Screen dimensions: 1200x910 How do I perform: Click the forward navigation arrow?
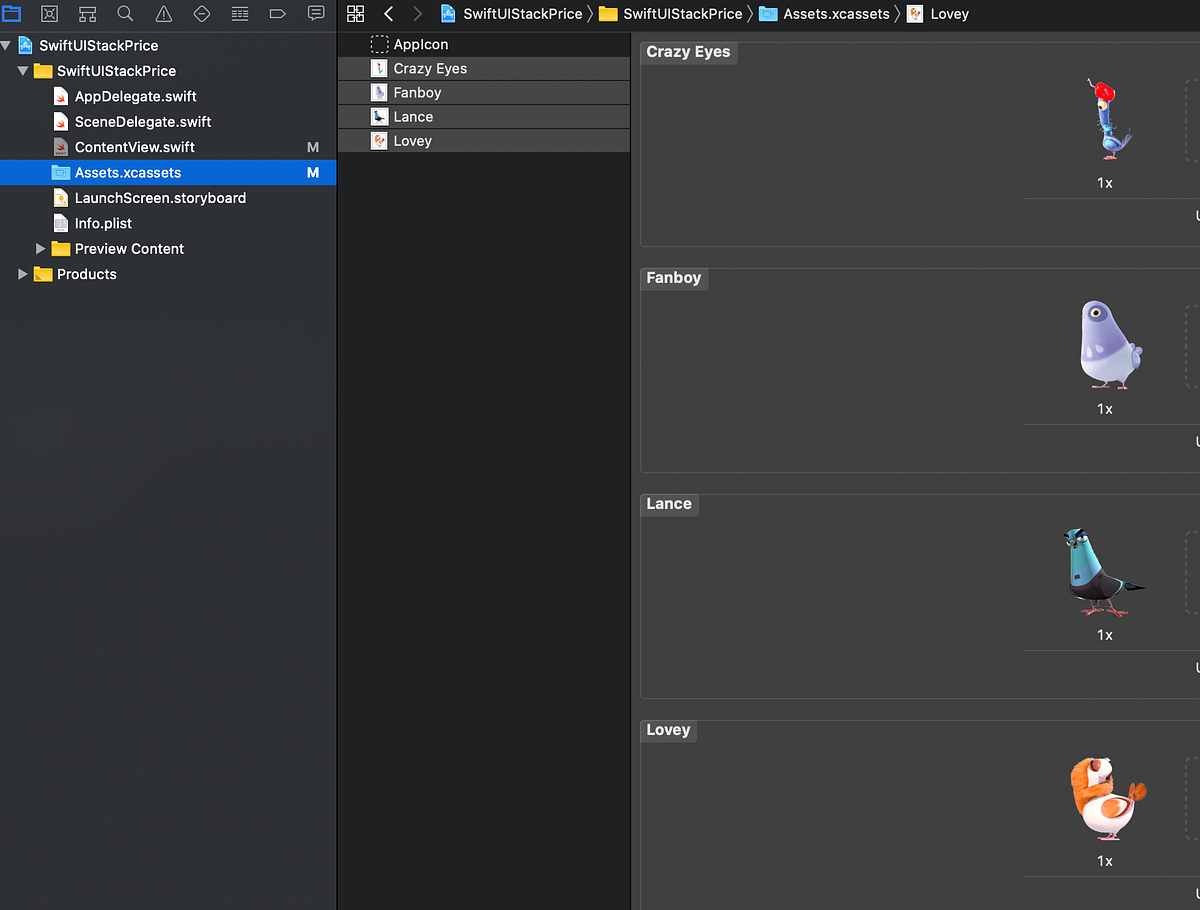[417, 13]
